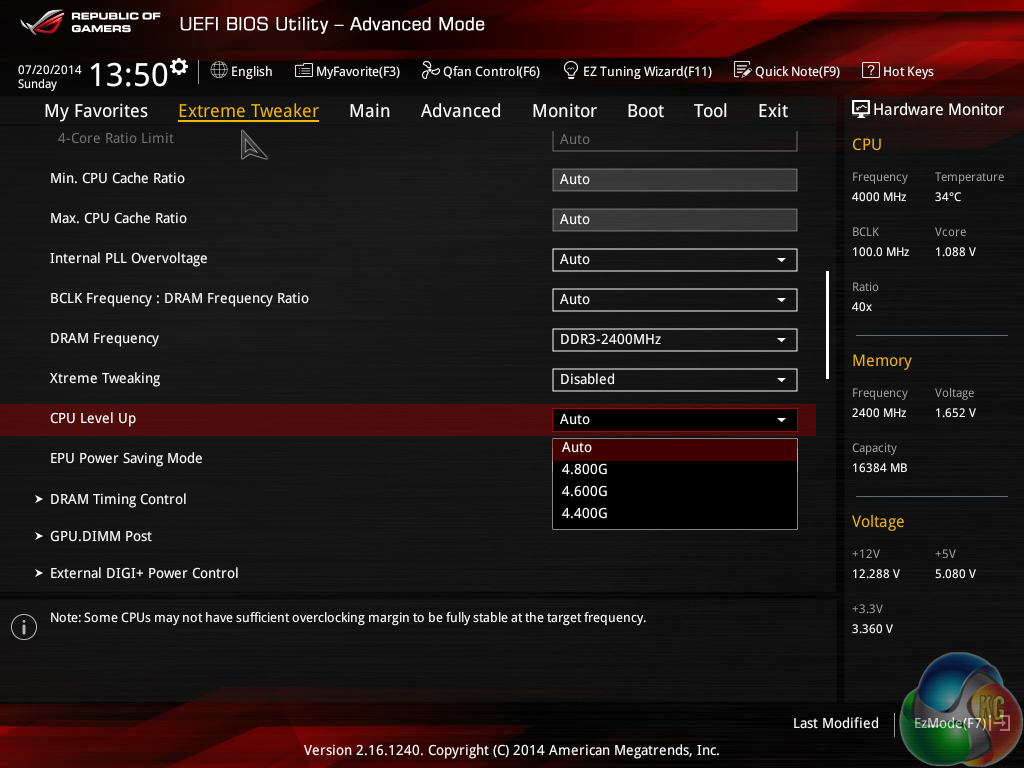Click the Last Modified button
Image resolution: width=1024 pixels, height=768 pixels.
point(835,723)
